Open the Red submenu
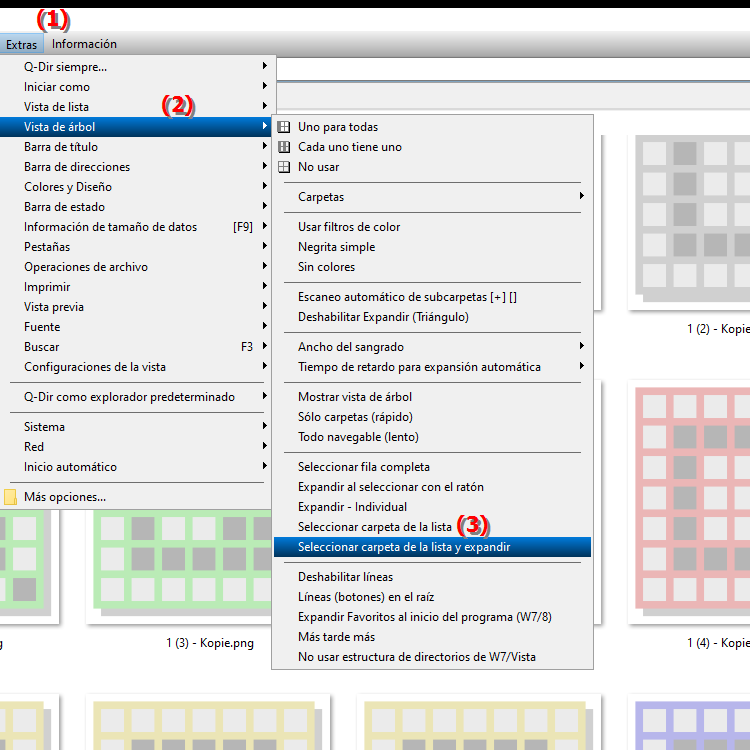The height and width of the screenshot is (750, 750). click(136, 447)
